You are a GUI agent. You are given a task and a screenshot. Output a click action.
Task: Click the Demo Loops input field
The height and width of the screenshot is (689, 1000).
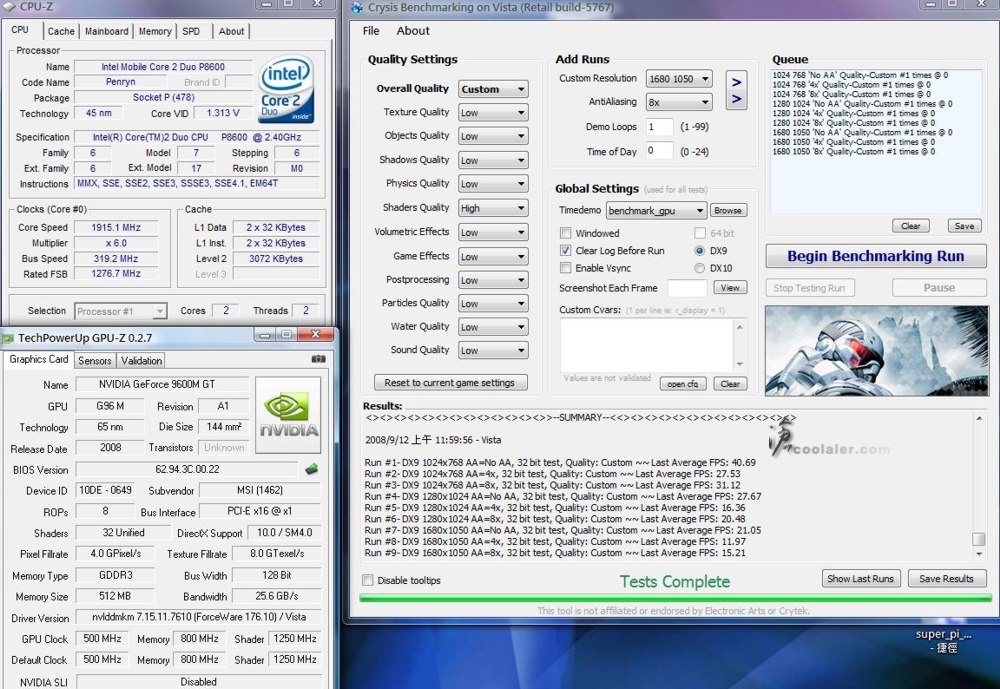pyautogui.click(x=659, y=126)
